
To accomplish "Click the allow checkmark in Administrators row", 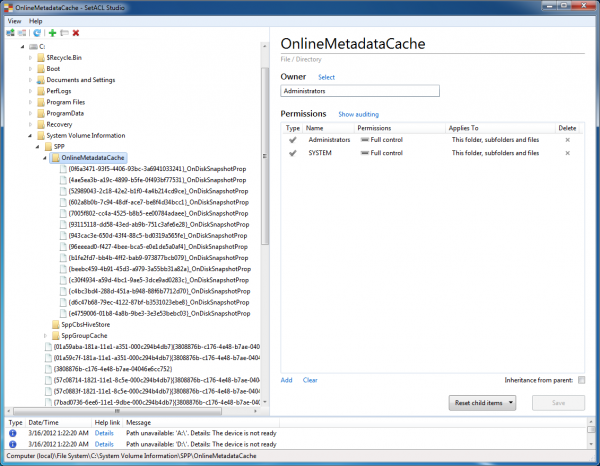I will point(293,140).
